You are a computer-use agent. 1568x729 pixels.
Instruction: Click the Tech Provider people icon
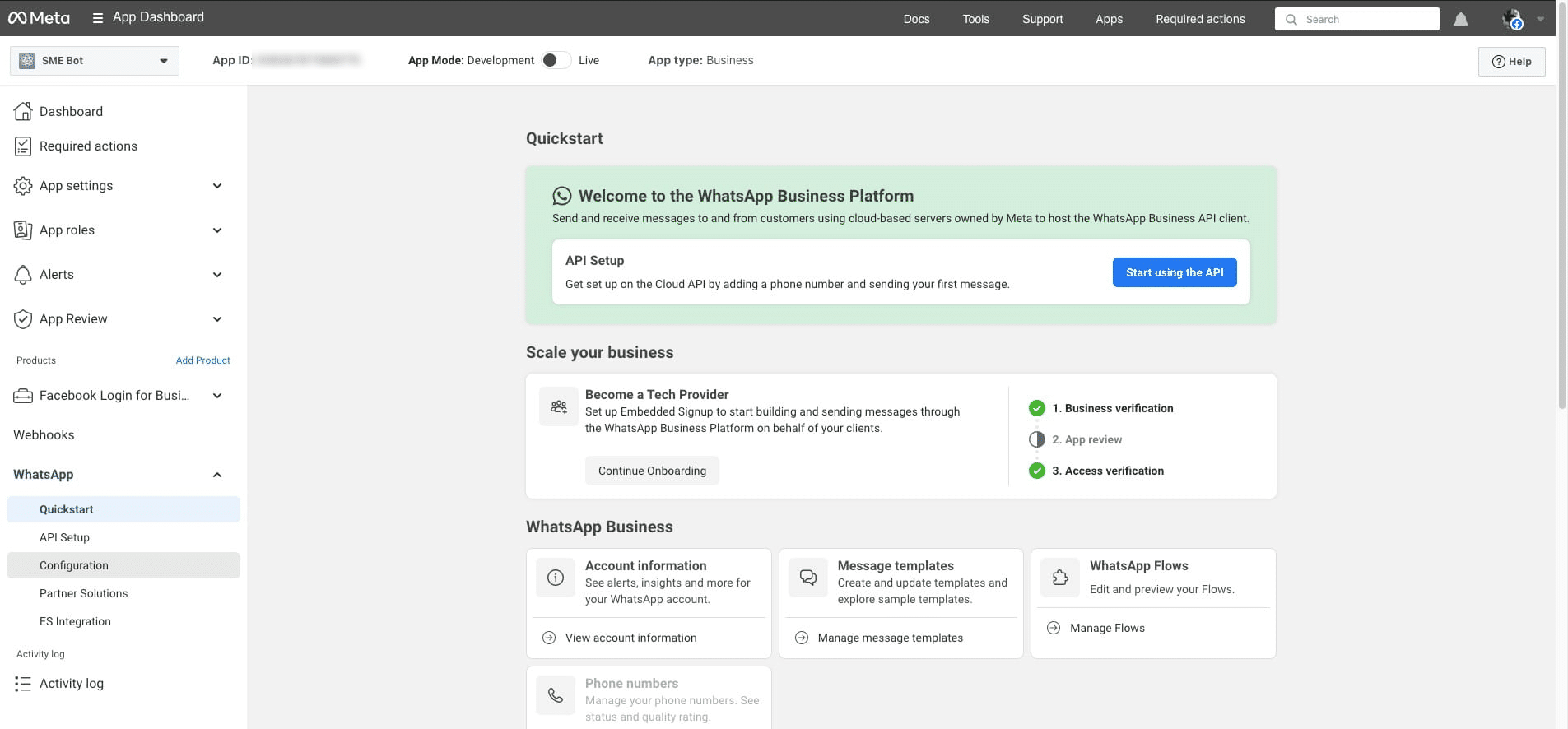click(x=559, y=406)
